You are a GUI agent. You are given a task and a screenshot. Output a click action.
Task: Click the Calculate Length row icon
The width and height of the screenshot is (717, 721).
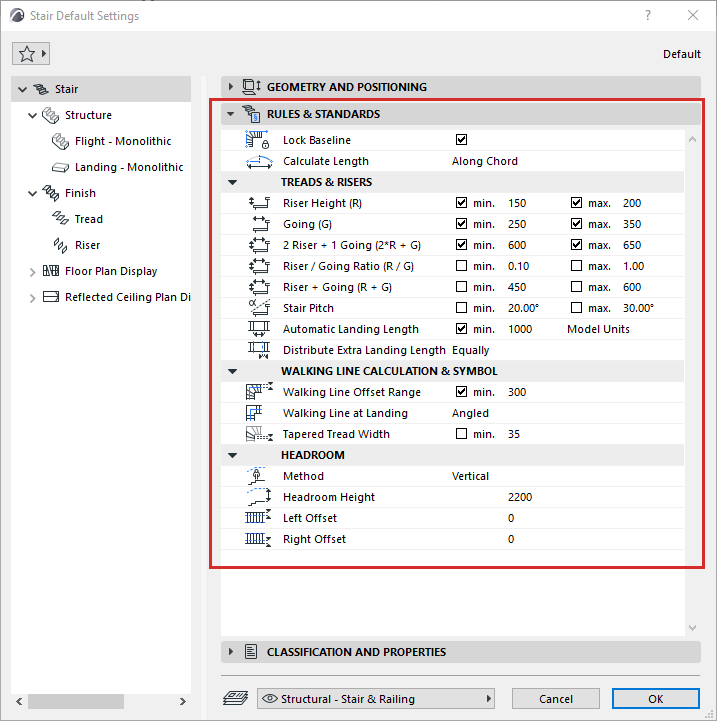259,161
